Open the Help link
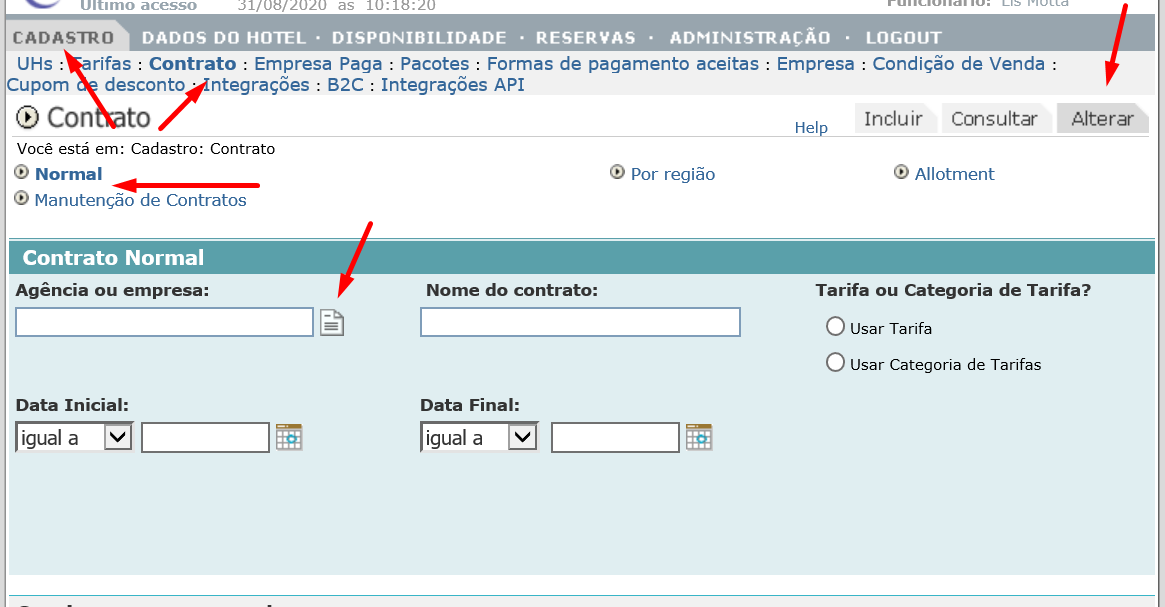Screen dimensions: 1165x607 click(x=811, y=128)
